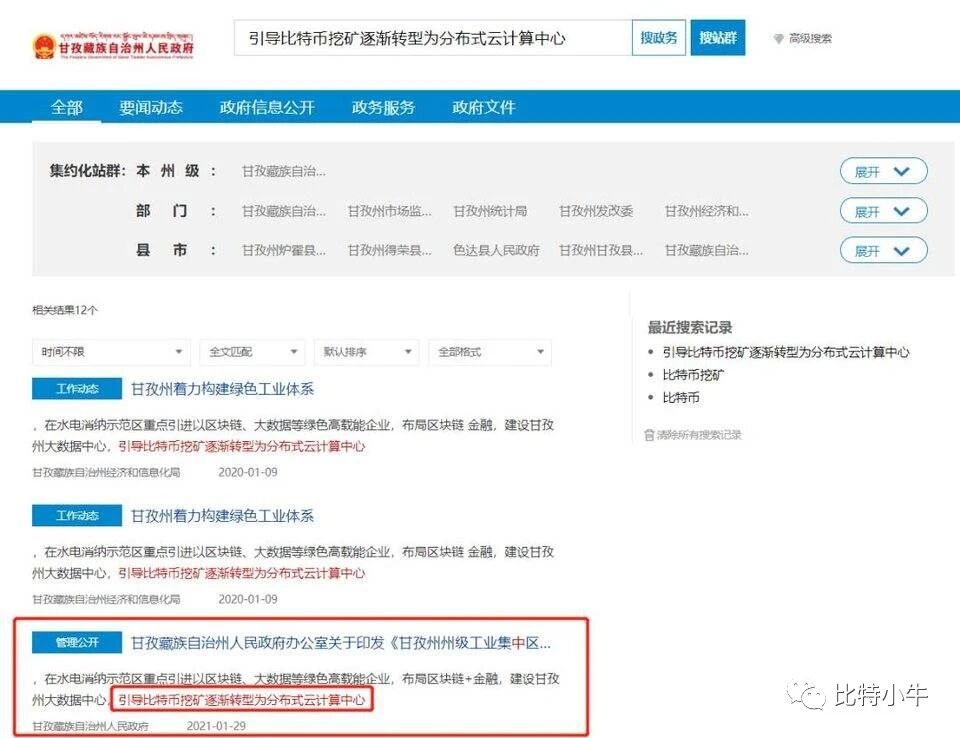The image size is (960, 738).
Task: Open the 全部格式 format dropdown
Action: click(x=490, y=352)
